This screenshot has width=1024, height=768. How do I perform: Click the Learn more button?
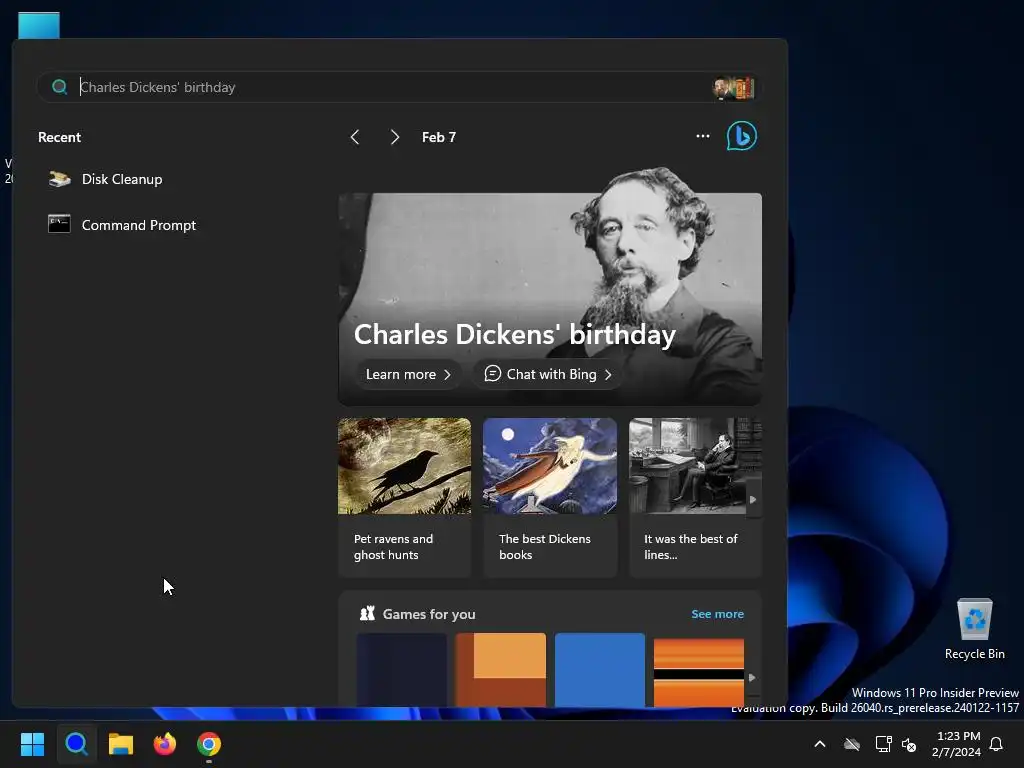click(408, 374)
